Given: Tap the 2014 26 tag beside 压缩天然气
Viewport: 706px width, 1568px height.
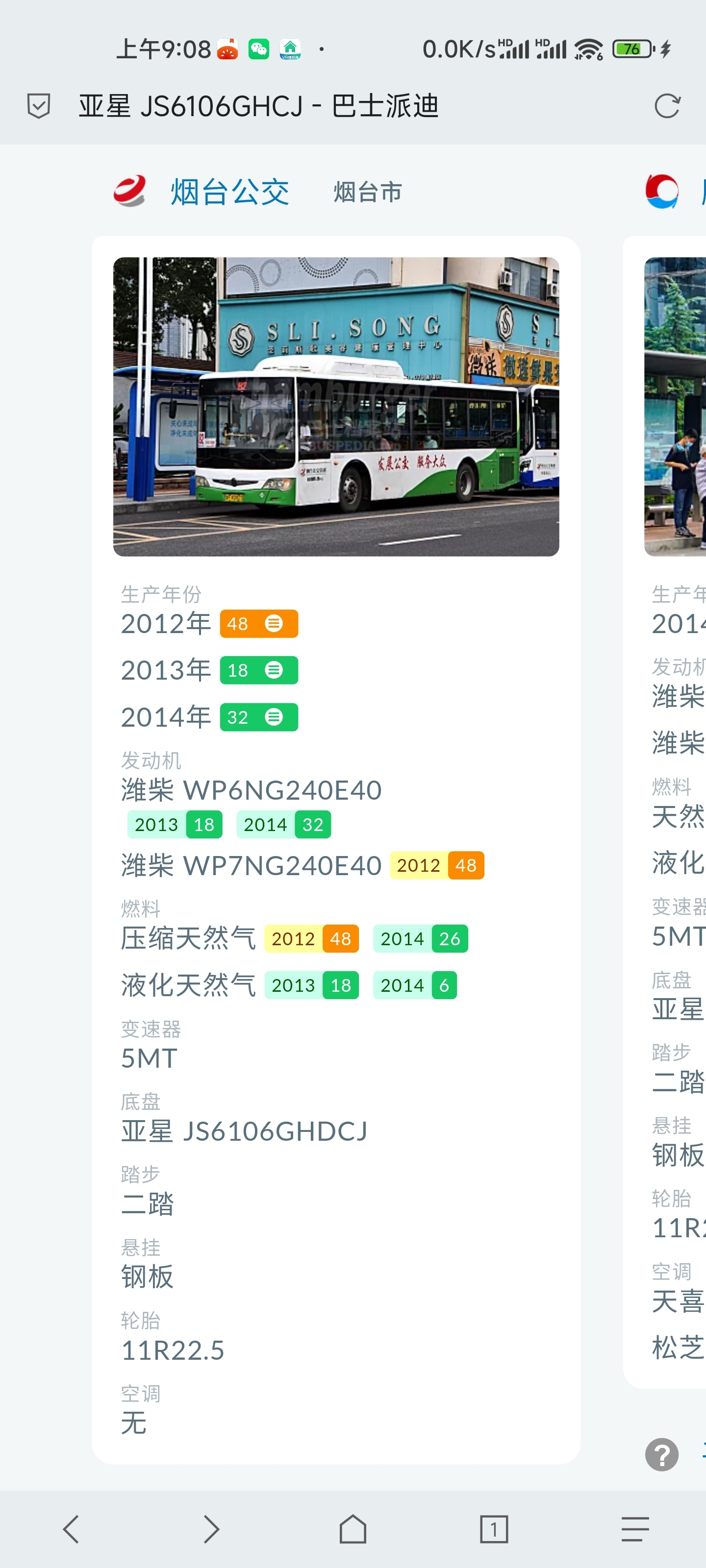Looking at the screenshot, I should pyautogui.click(x=420, y=939).
